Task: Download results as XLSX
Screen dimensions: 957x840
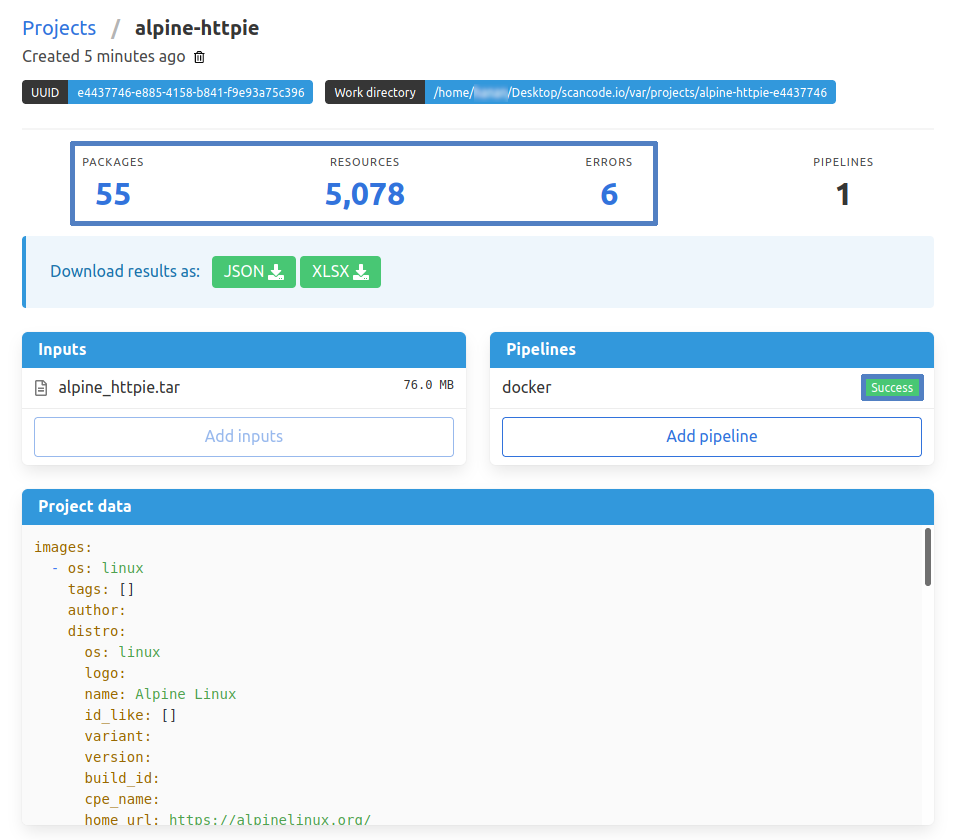Action: tap(341, 272)
